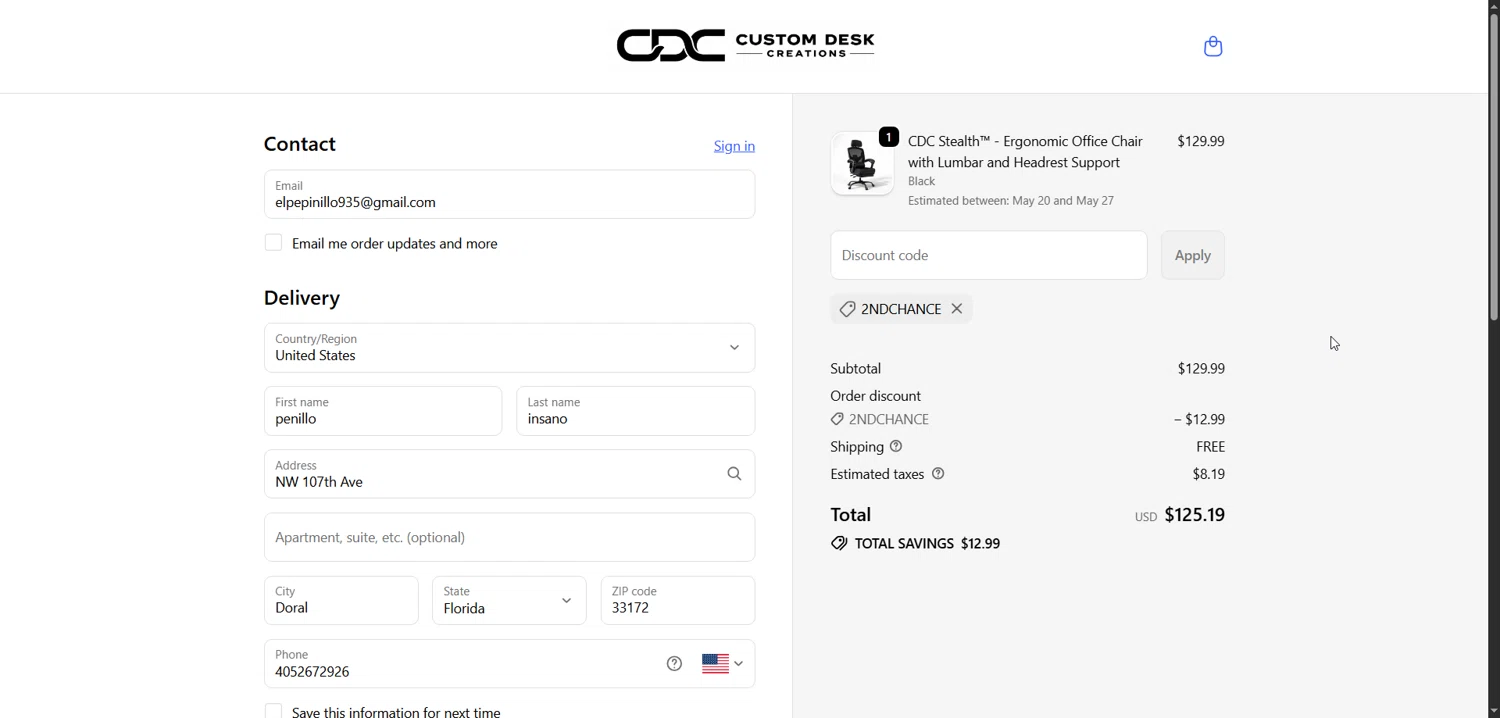Screen dimensions: 1500x718
Task: Click into the First name field
Action: click(x=383, y=411)
